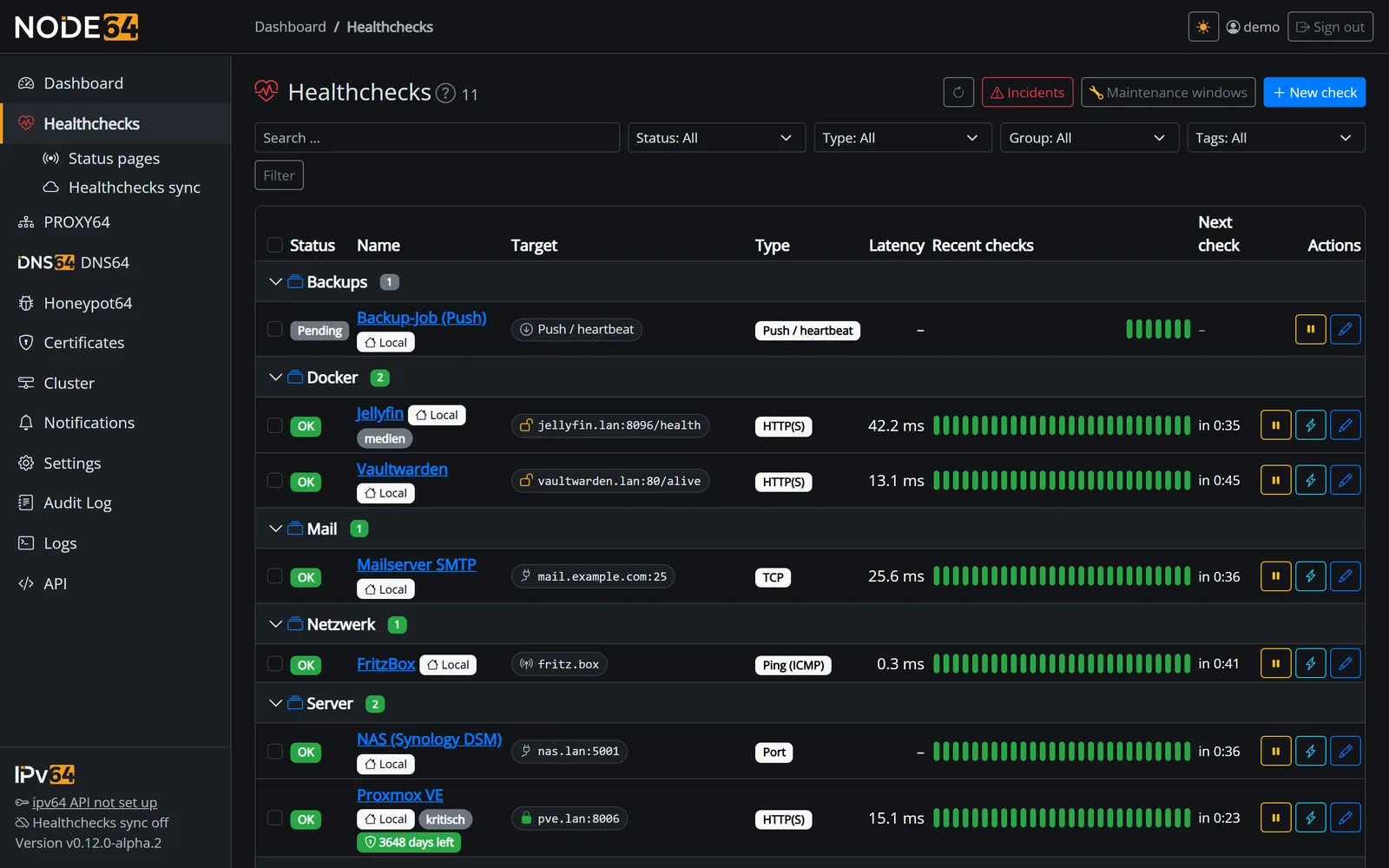Focus the Search input field
This screenshot has height=868, width=1389.
pyautogui.click(x=437, y=138)
